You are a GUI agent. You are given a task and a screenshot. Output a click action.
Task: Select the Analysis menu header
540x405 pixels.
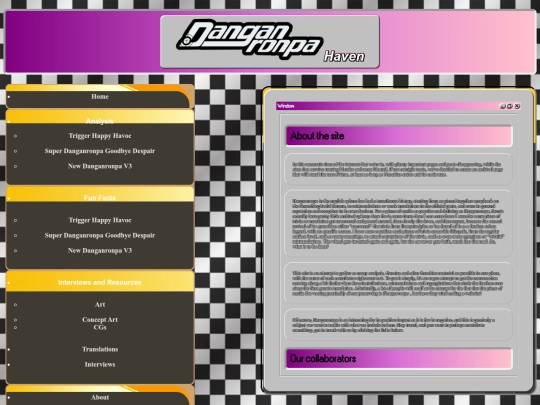point(100,121)
